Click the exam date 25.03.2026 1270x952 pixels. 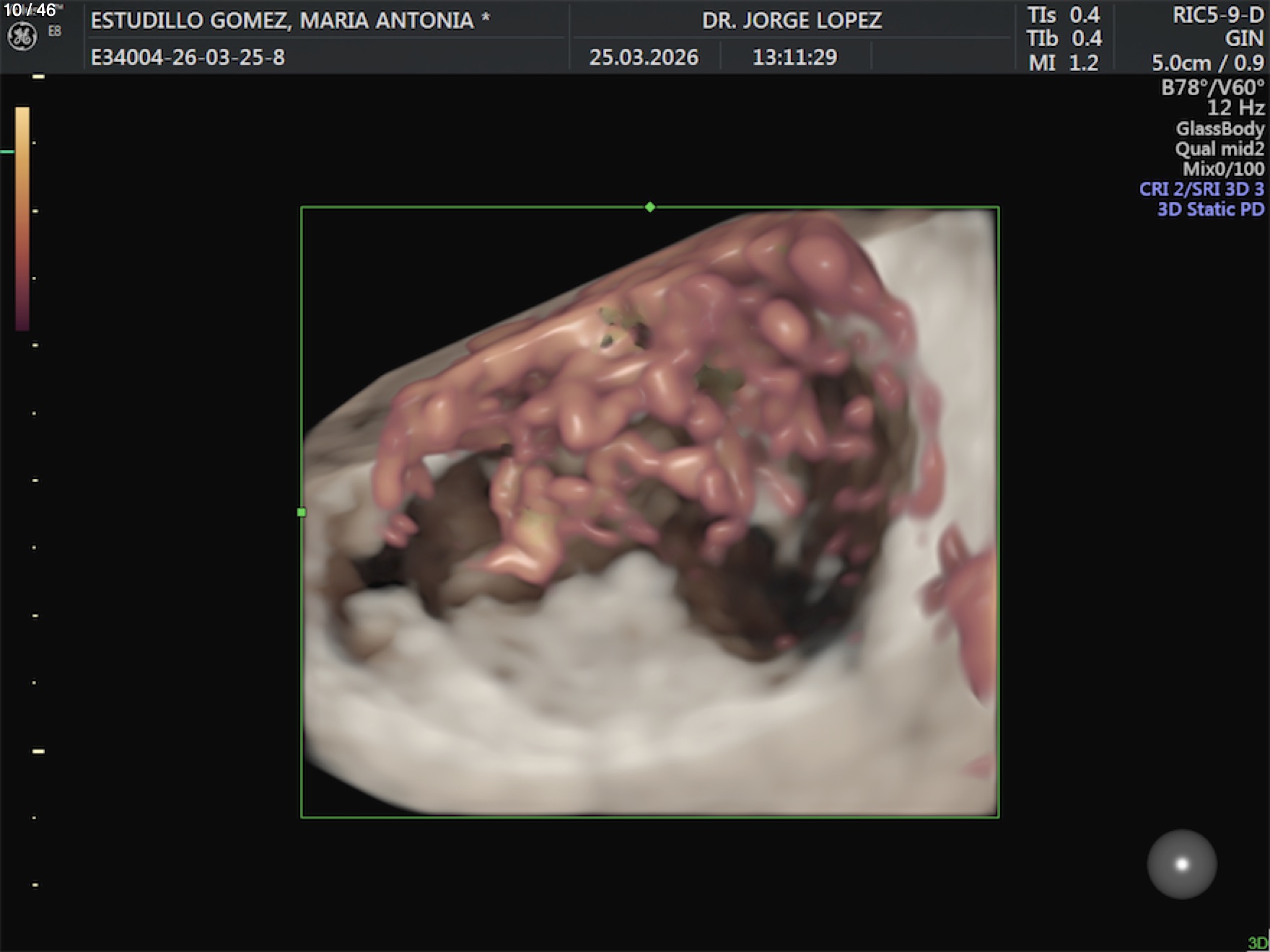tap(644, 57)
